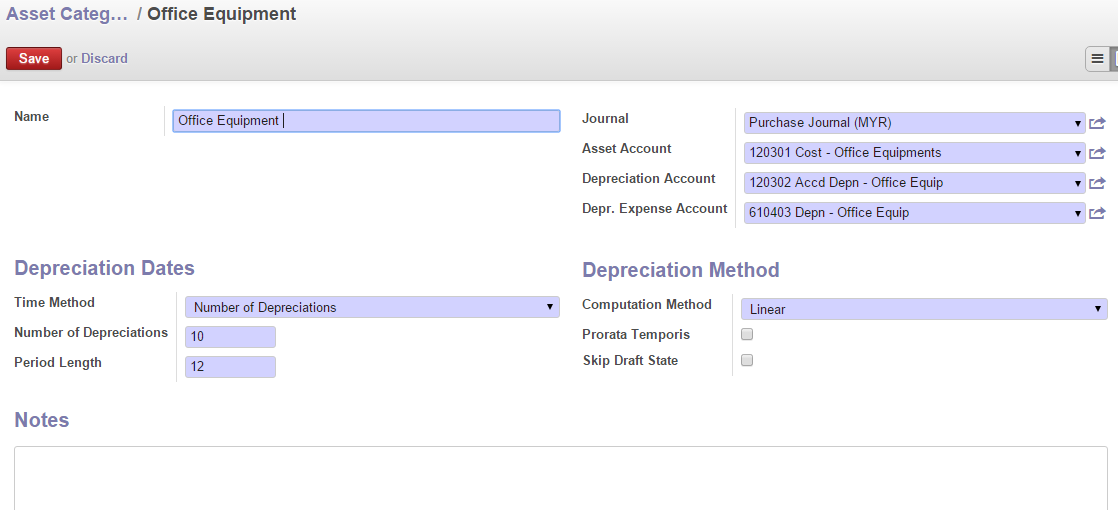Open the Asset Account external link icon

(x=1097, y=153)
